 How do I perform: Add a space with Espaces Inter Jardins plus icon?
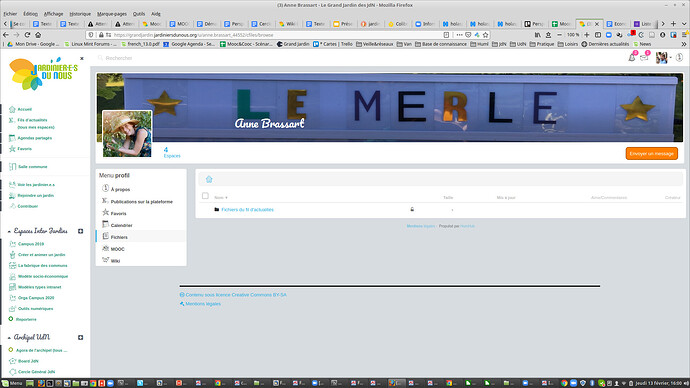(x=81, y=231)
